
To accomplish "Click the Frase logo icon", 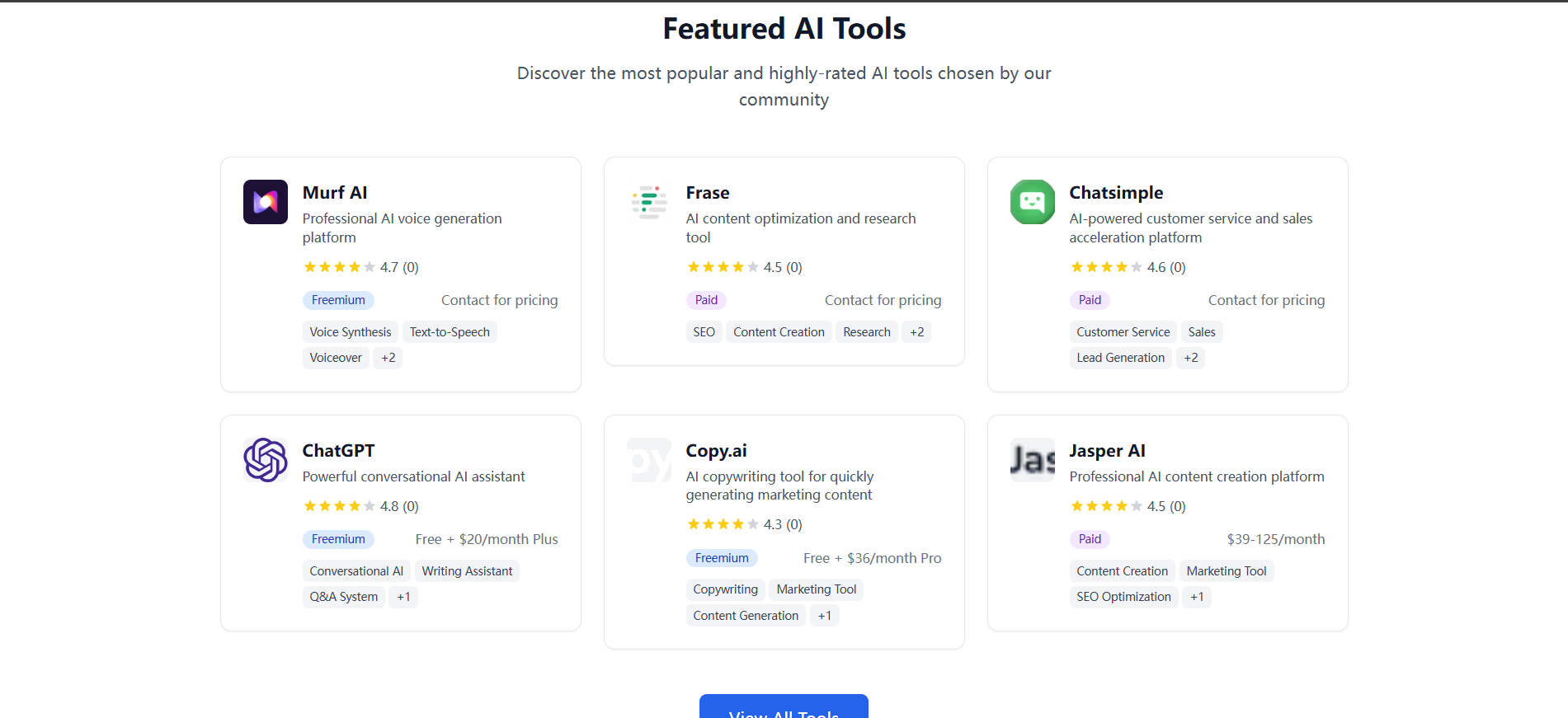I will [x=649, y=202].
